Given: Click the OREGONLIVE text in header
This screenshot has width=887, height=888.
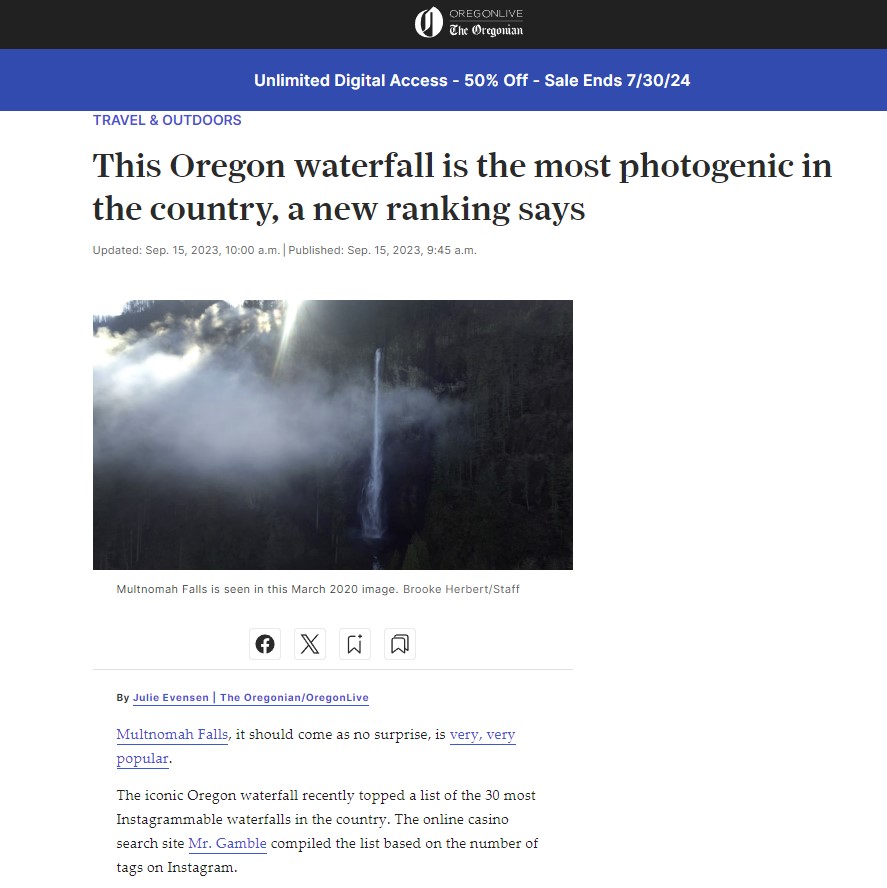Looking at the screenshot, I should [x=486, y=14].
